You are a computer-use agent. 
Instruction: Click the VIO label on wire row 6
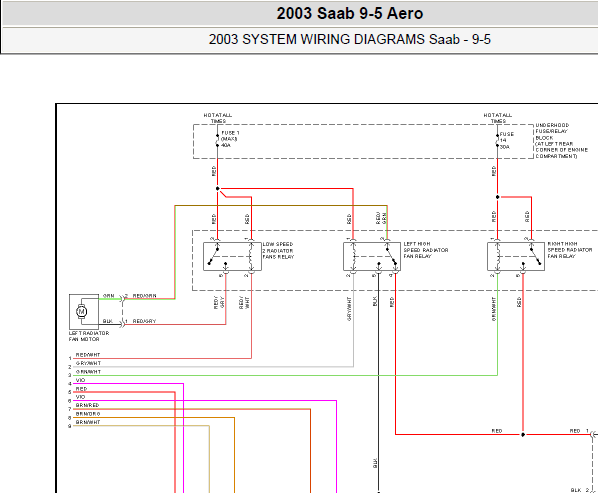(x=80, y=397)
